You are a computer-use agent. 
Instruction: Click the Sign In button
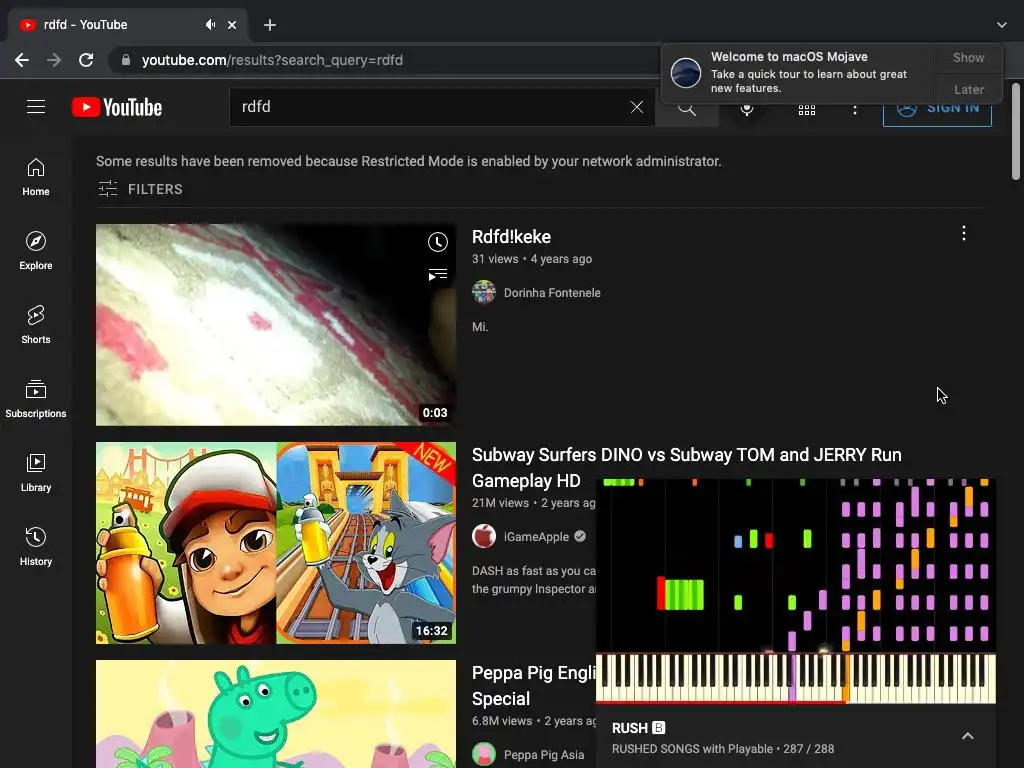[937, 112]
